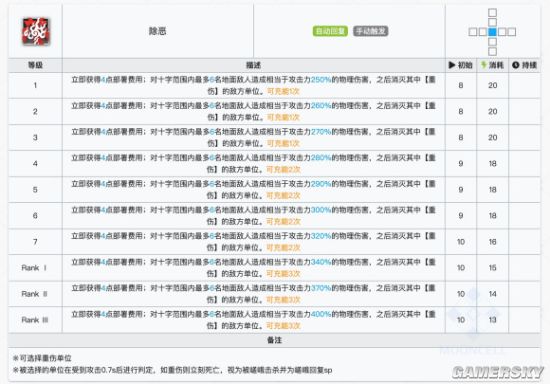
Task: Click the 等级 column header
Action: 35,65
